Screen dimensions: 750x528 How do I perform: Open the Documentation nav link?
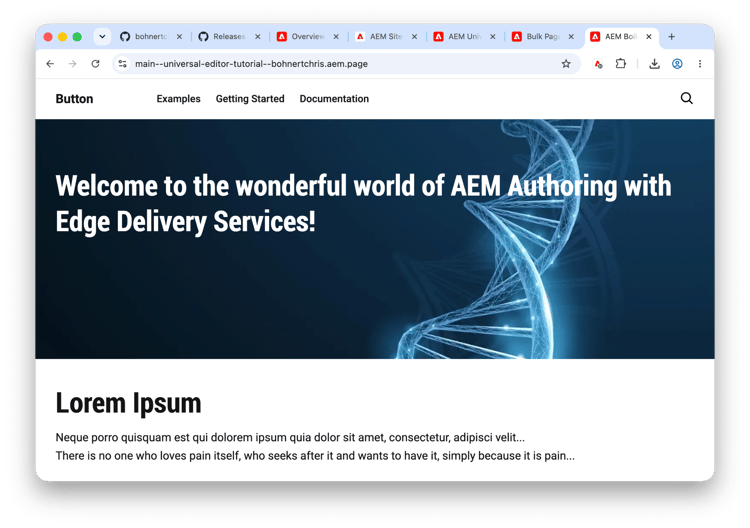point(334,99)
